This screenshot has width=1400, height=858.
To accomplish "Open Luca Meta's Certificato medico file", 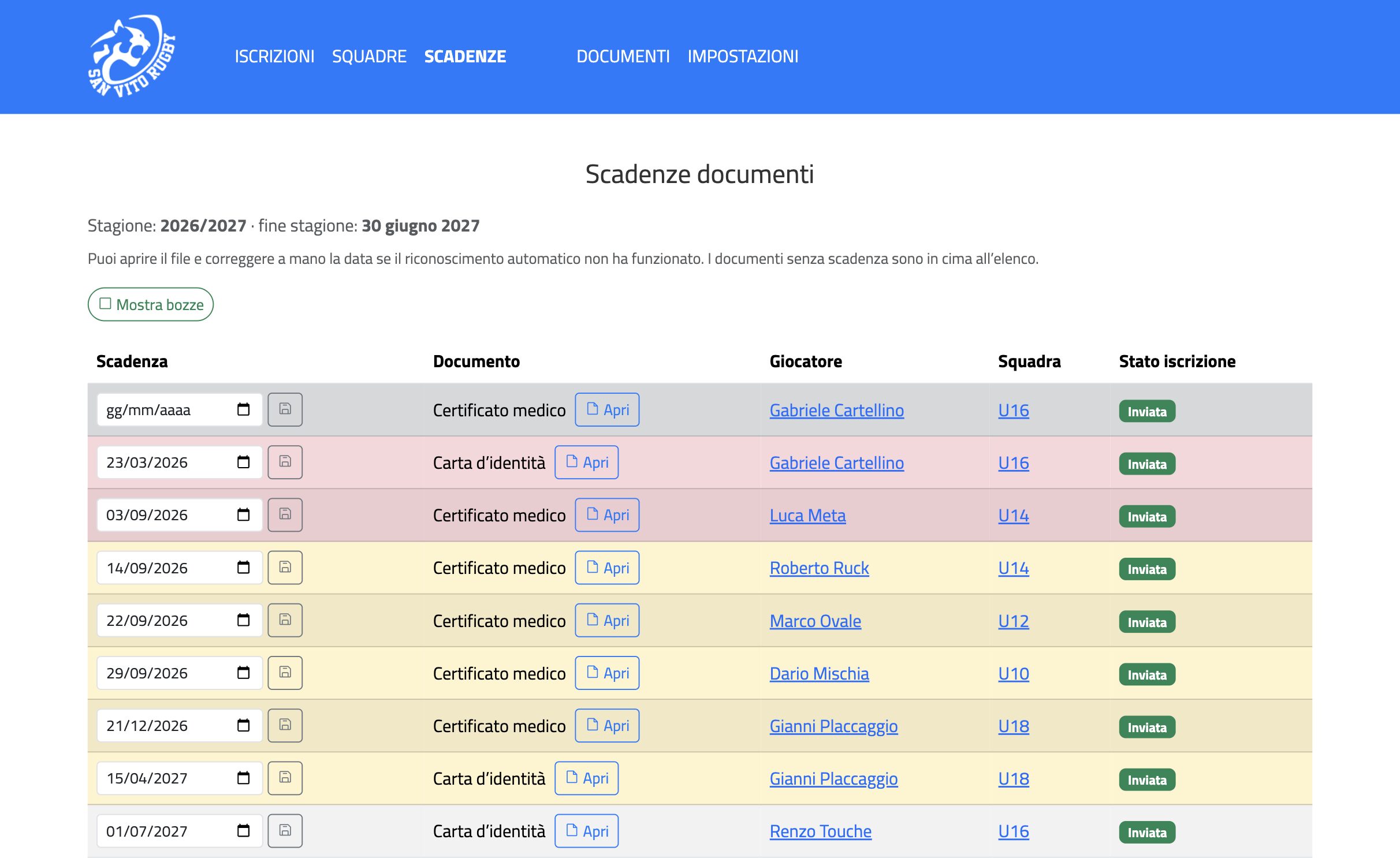I will tap(607, 514).
